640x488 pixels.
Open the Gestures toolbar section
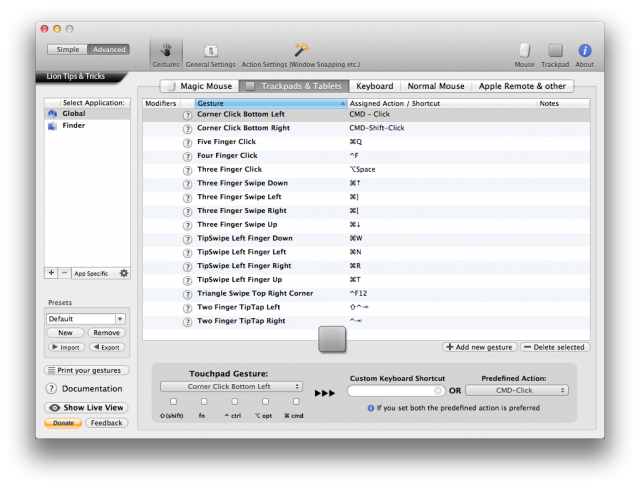166,54
